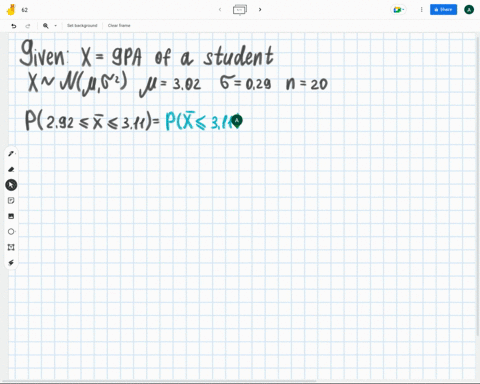Click Set background button

pyautogui.click(x=82, y=26)
